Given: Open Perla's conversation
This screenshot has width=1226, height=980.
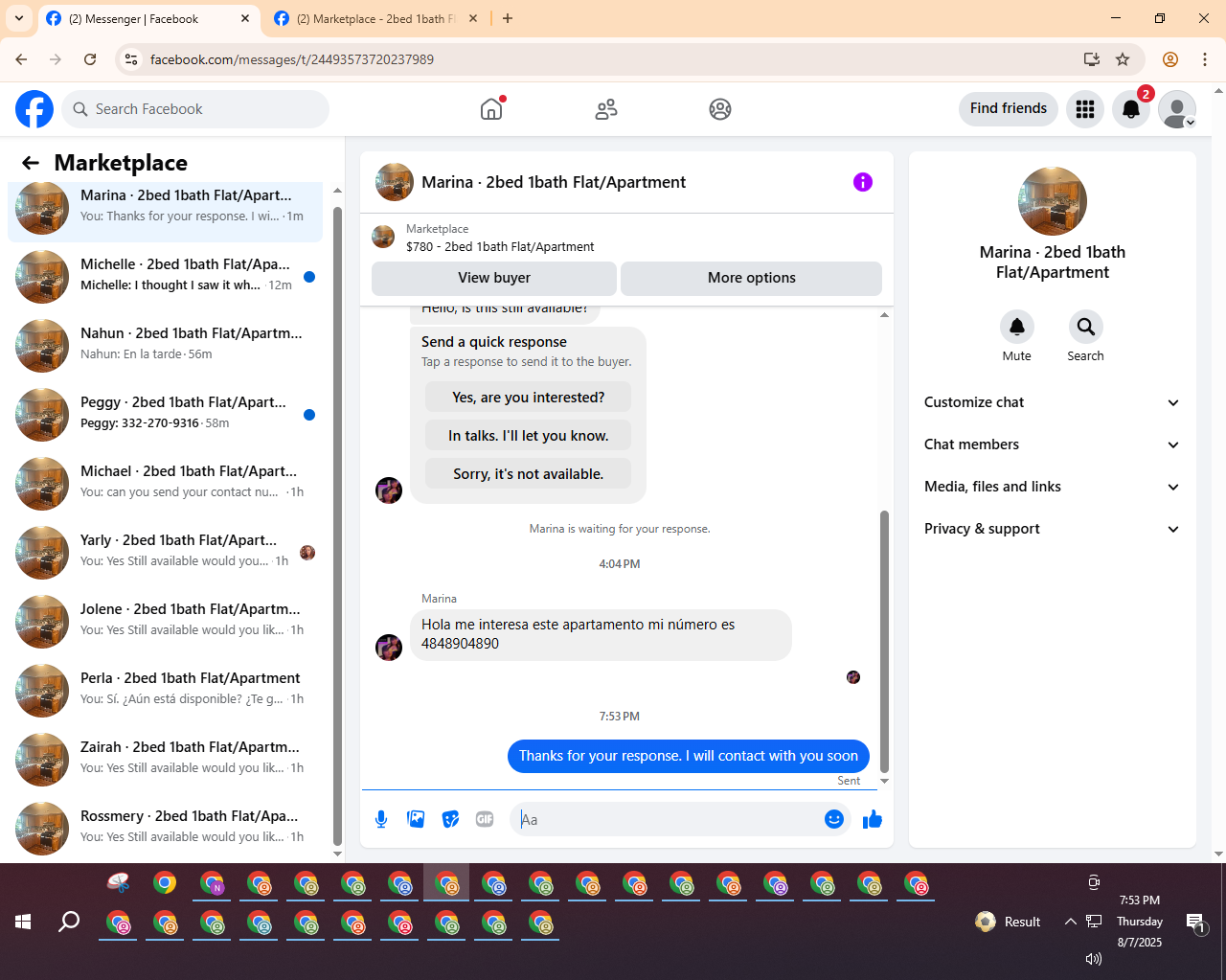Looking at the screenshot, I should [165, 691].
